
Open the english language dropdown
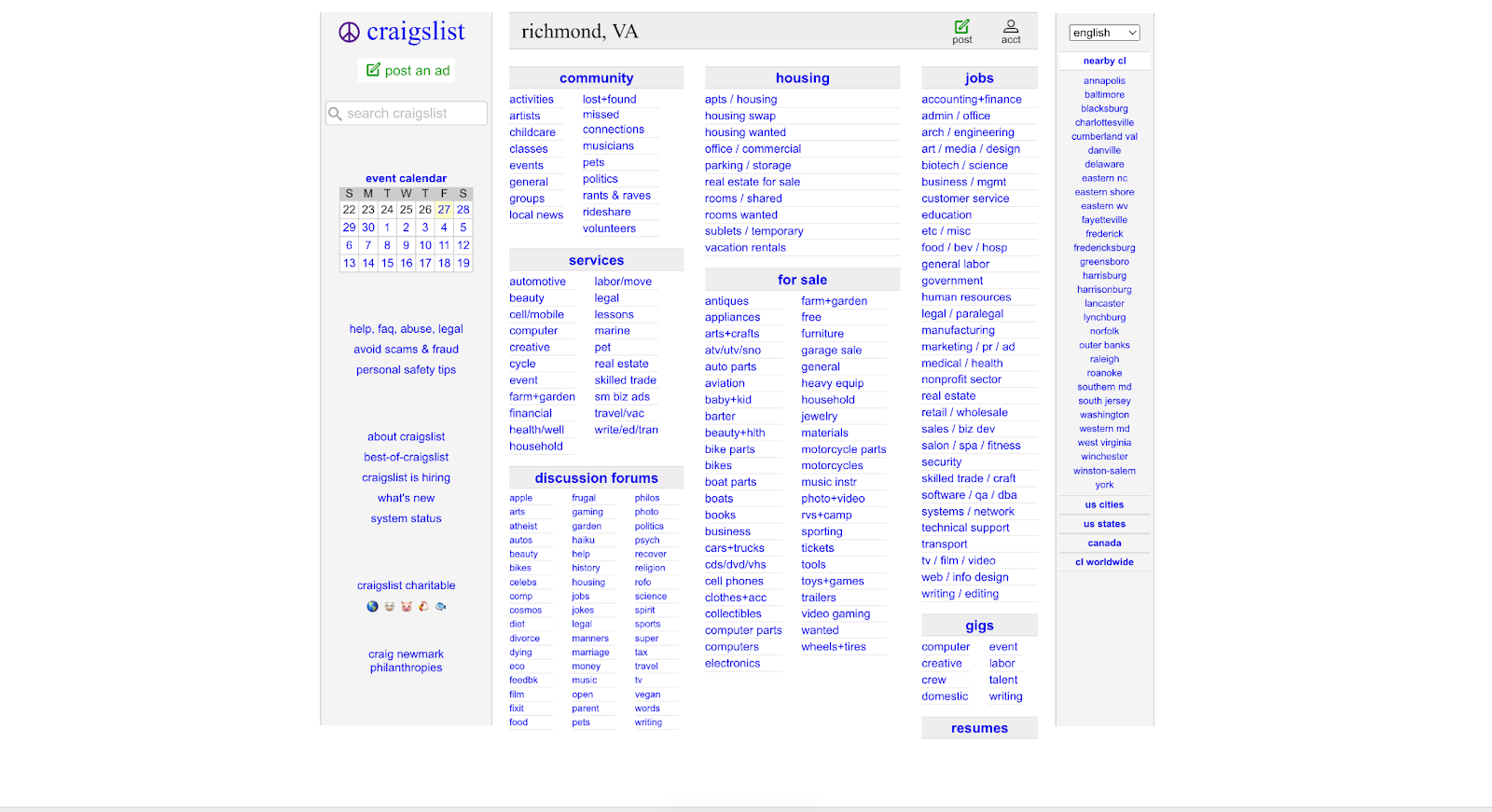click(1104, 33)
